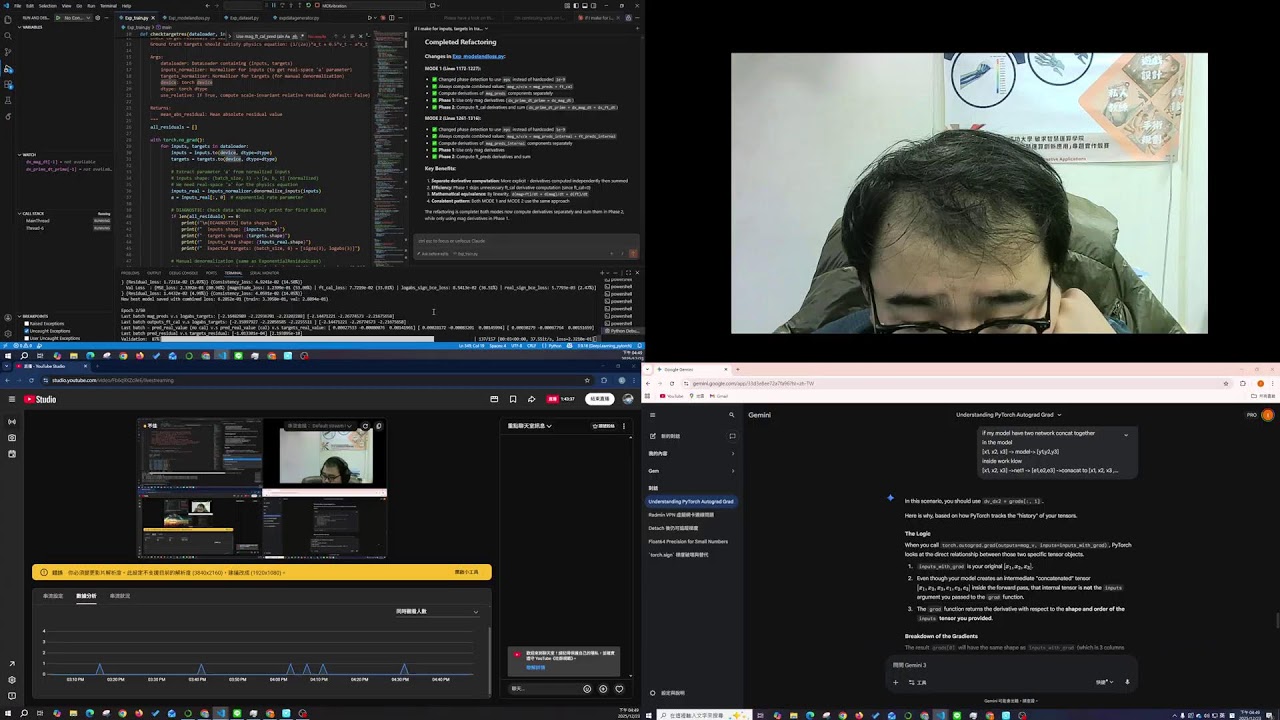
Task: Open VS Code Run and Debug icon
Action: (8, 69)
